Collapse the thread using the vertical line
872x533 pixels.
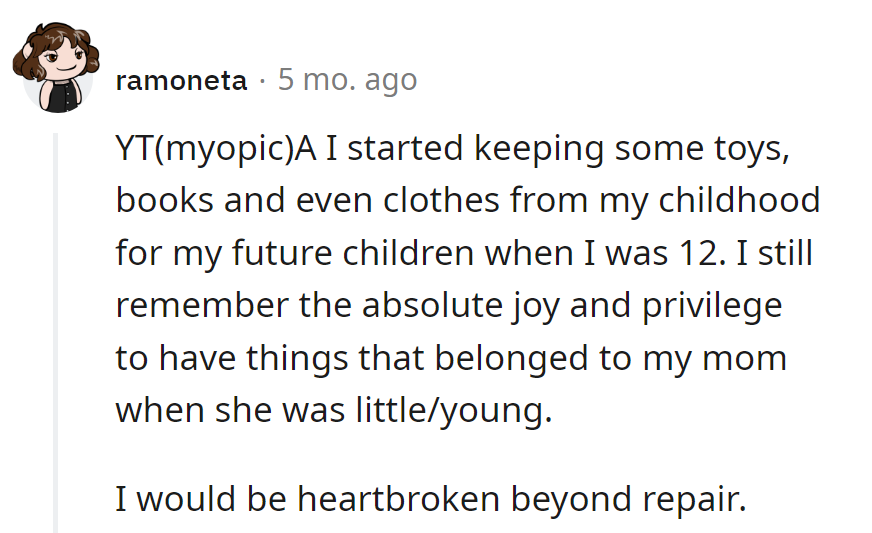(56, 332)
